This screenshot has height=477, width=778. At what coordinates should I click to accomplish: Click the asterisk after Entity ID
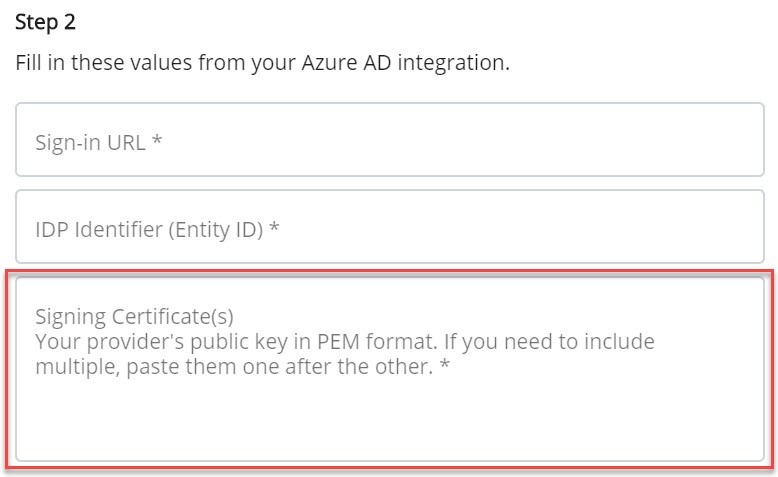tap(274, 227)
